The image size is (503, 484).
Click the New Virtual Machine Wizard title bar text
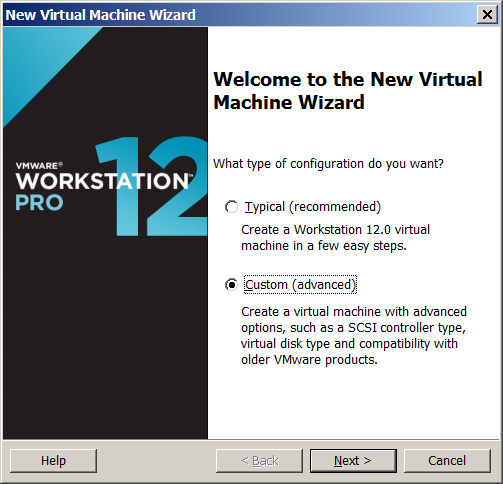click(x=100, y=15)
